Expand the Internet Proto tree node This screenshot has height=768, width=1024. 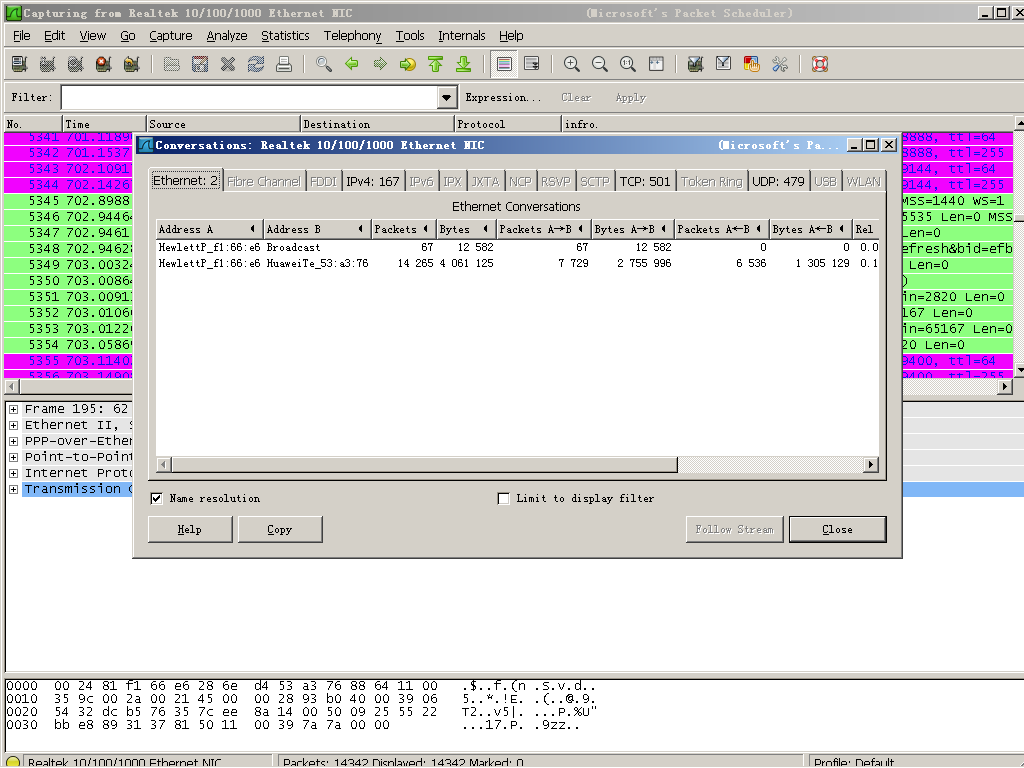coord(13,473)
